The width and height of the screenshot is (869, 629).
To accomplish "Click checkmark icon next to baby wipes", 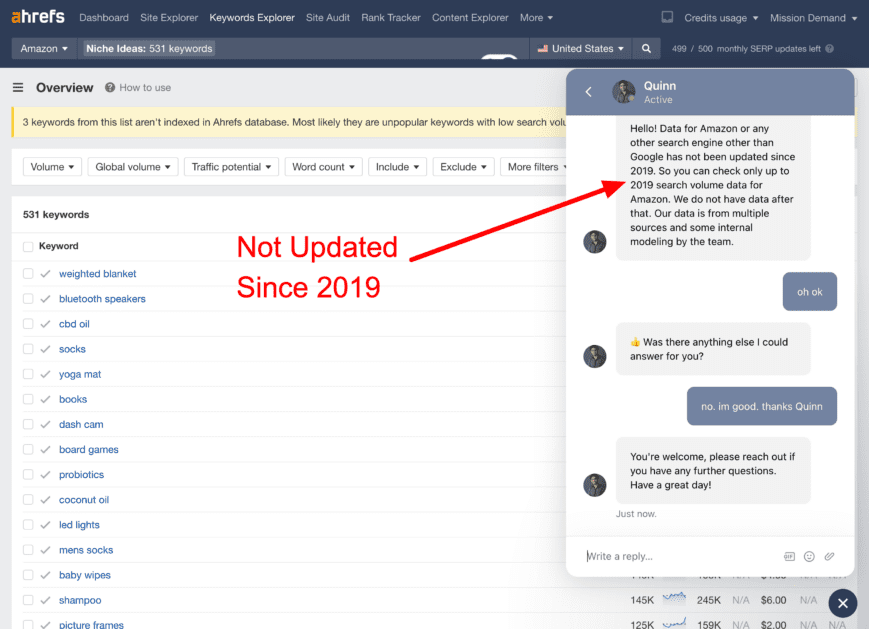I will 45,575.
